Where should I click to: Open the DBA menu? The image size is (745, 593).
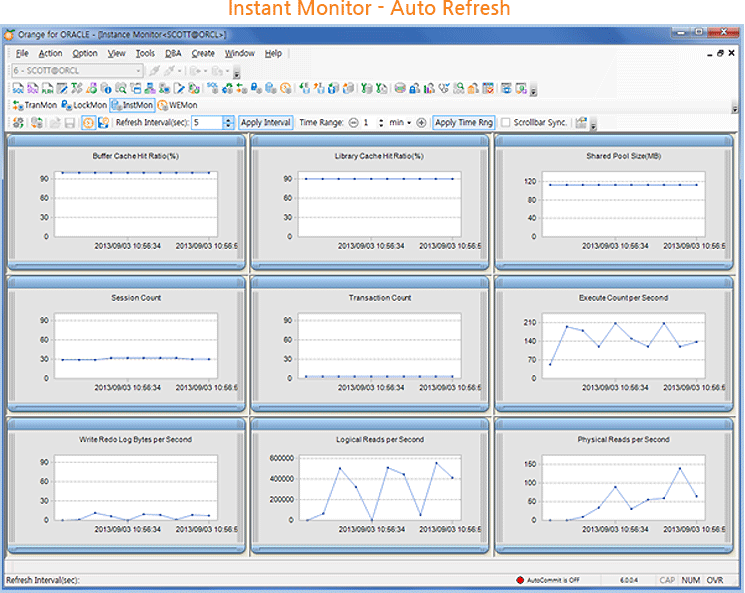173,53
